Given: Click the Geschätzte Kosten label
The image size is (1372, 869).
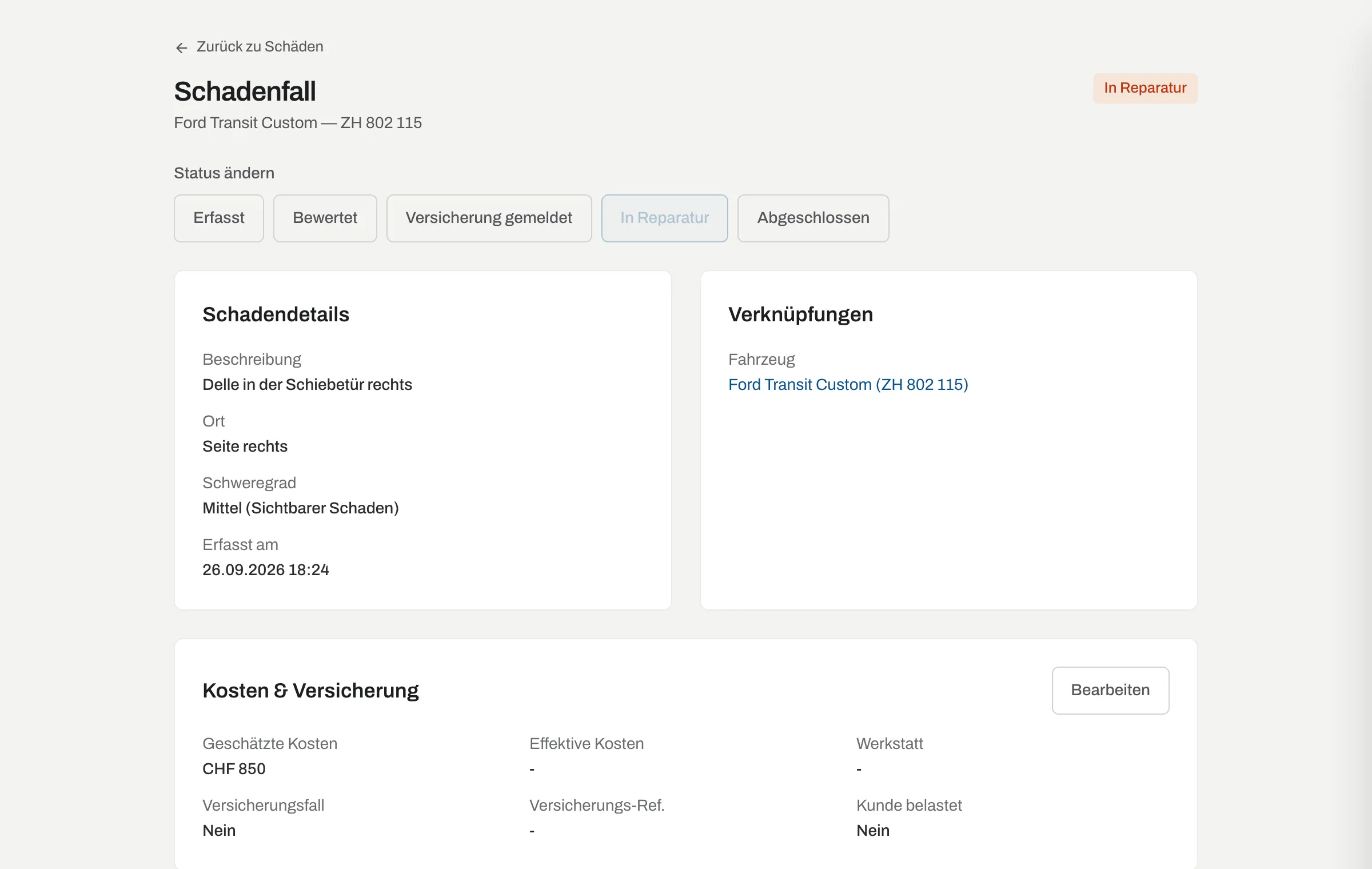Looking at the screenshot, I should tap(270, 744).
